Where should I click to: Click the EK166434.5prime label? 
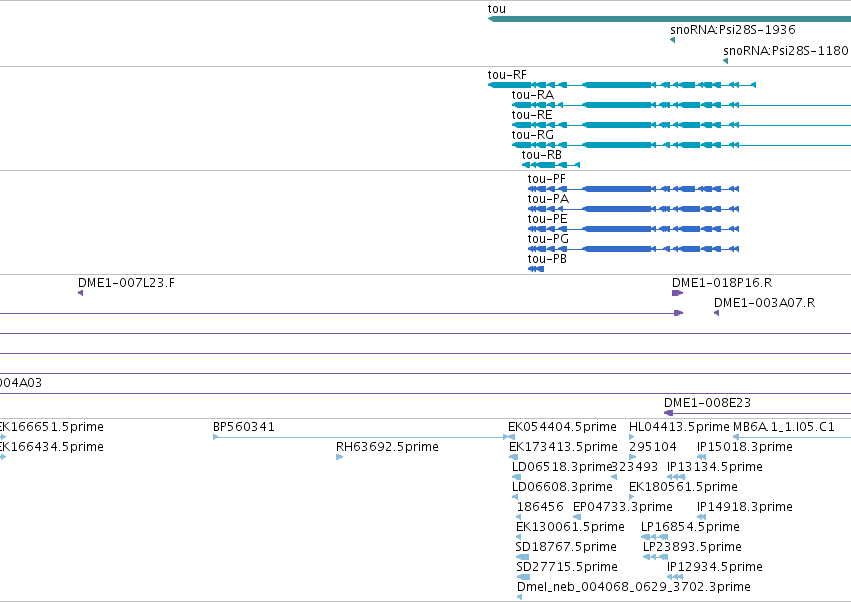pos(52,447)
